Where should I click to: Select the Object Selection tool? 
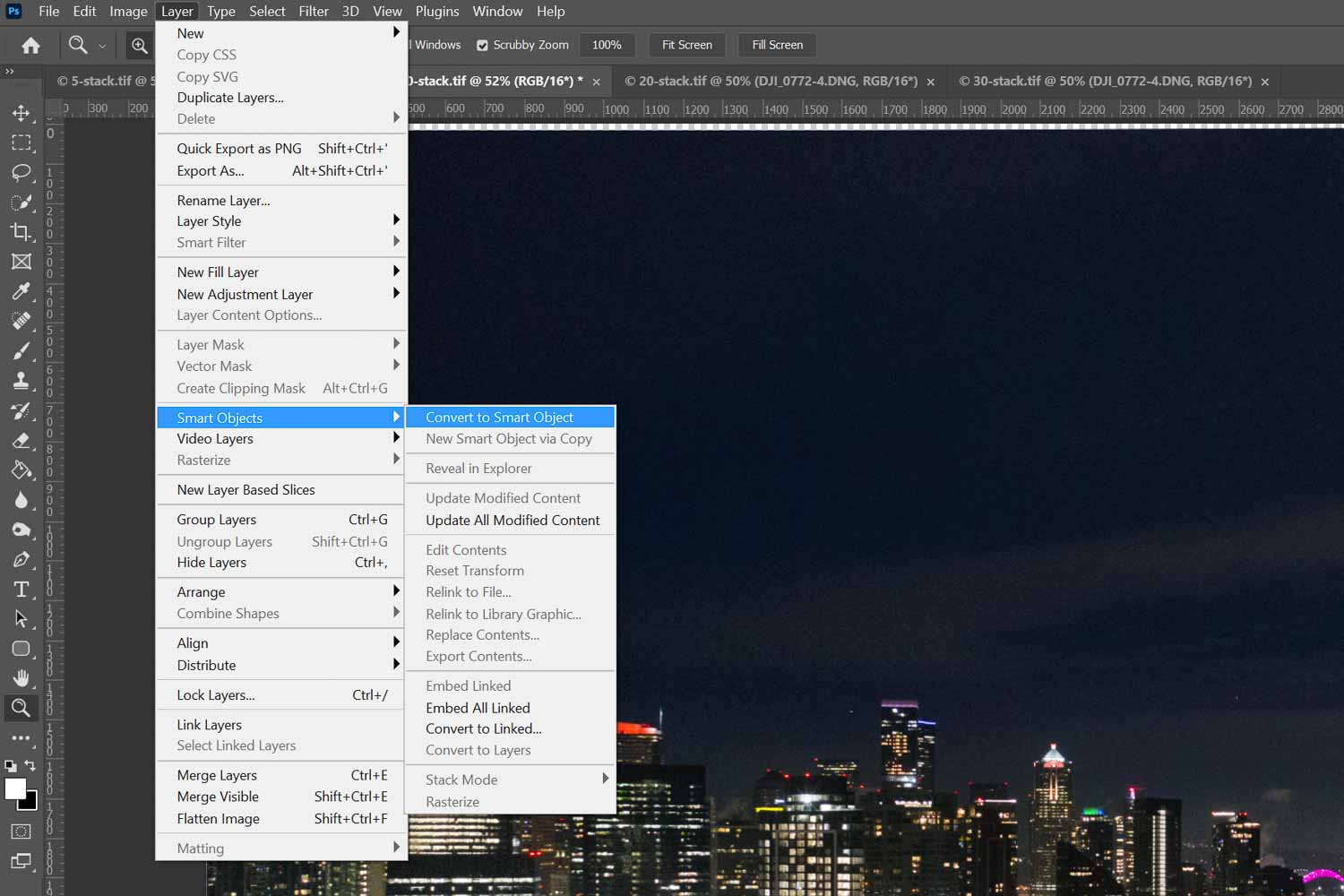click(x=21, y=202)
